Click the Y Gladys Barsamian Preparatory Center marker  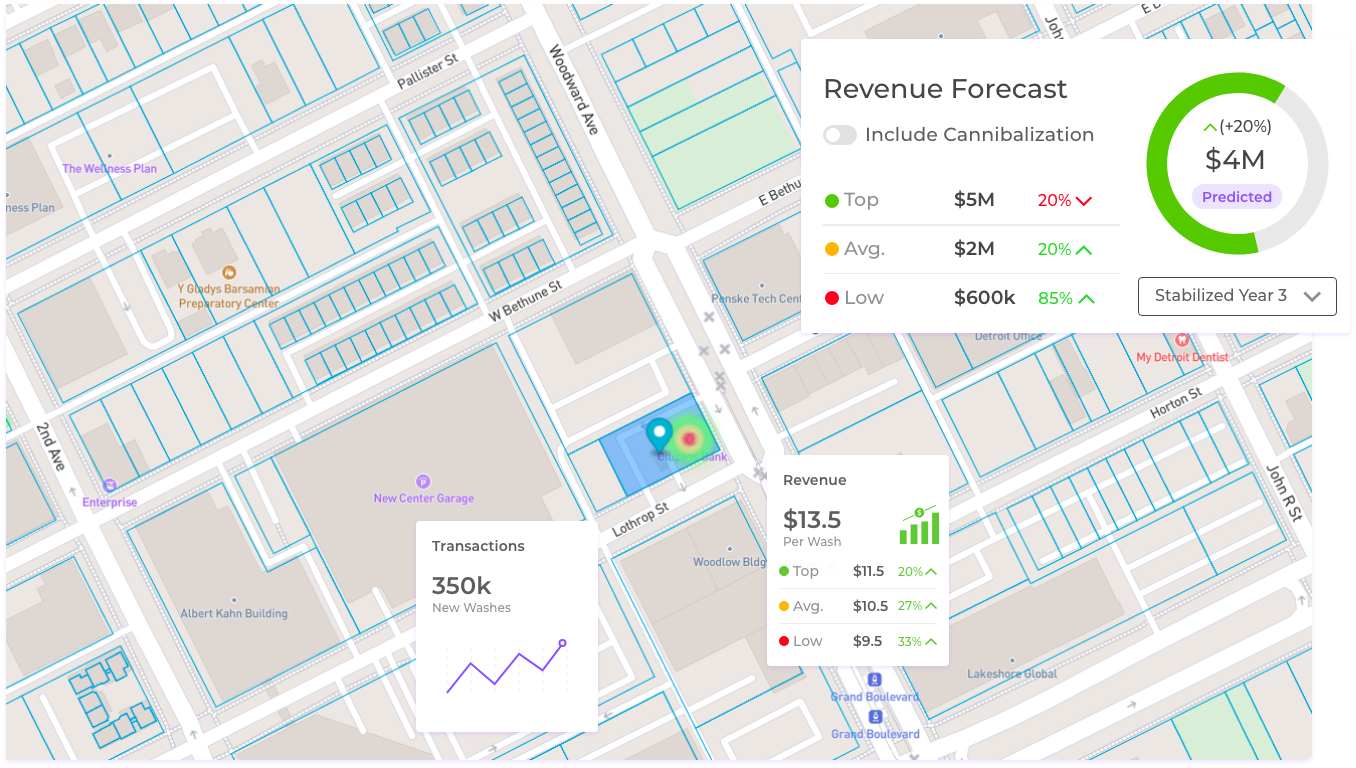click(x=229, y=272)
